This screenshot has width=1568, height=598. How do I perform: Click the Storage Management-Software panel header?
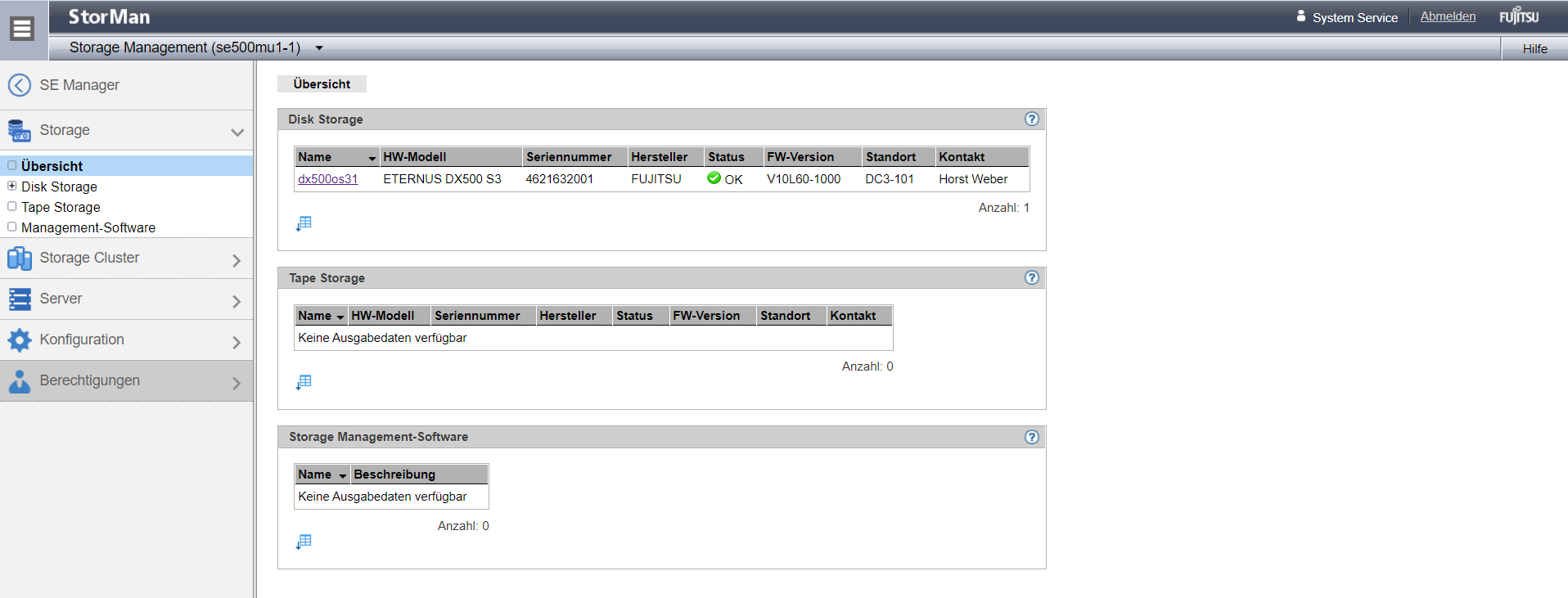[661, 437]
